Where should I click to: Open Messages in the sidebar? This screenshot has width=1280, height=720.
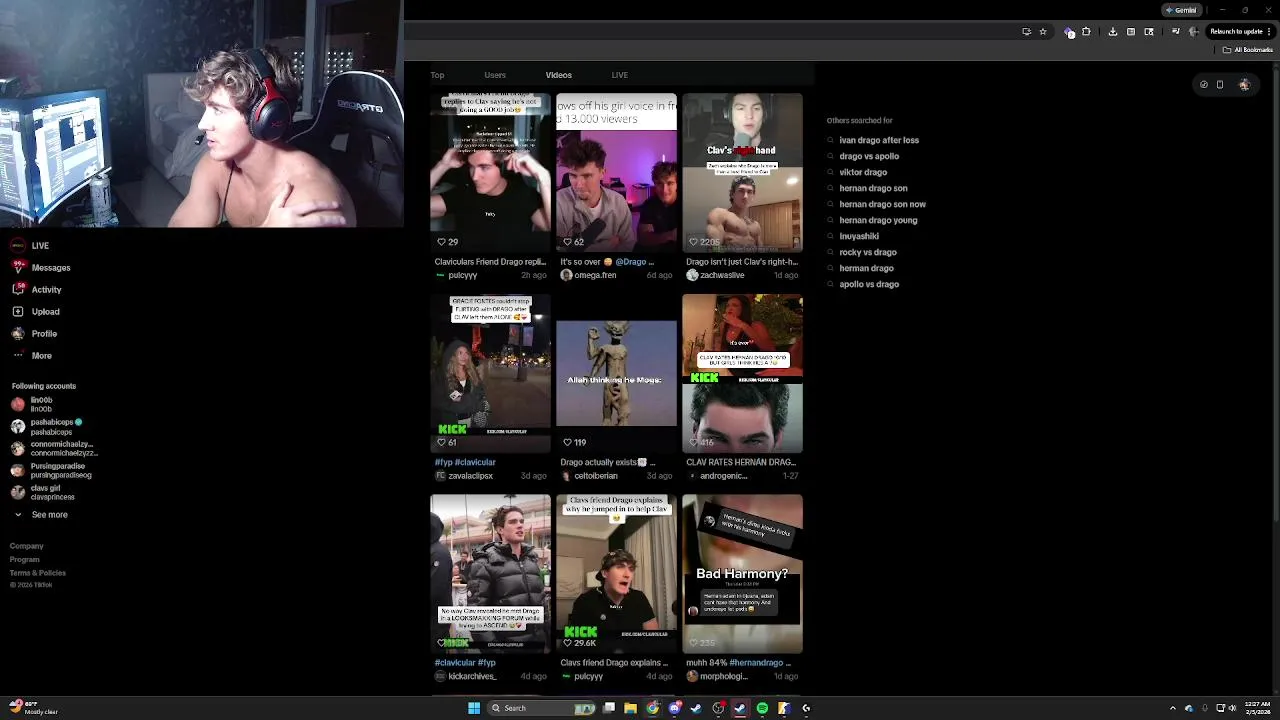coord(41,268)
